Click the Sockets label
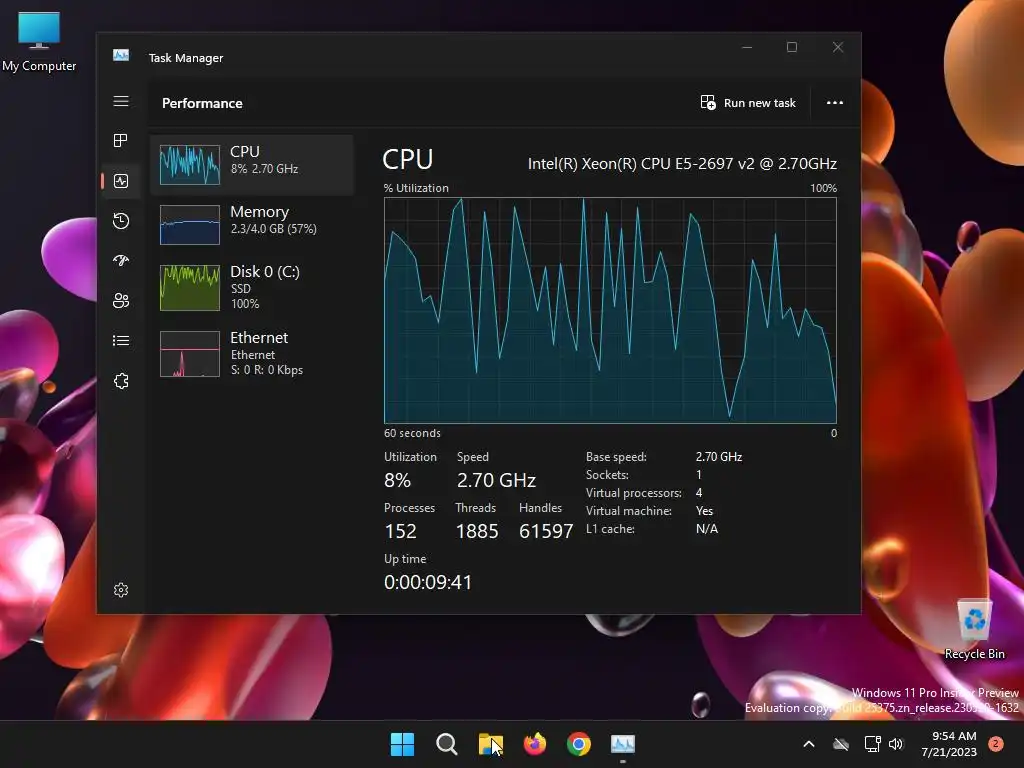The image size is (1024, 768). click(607, 475)
